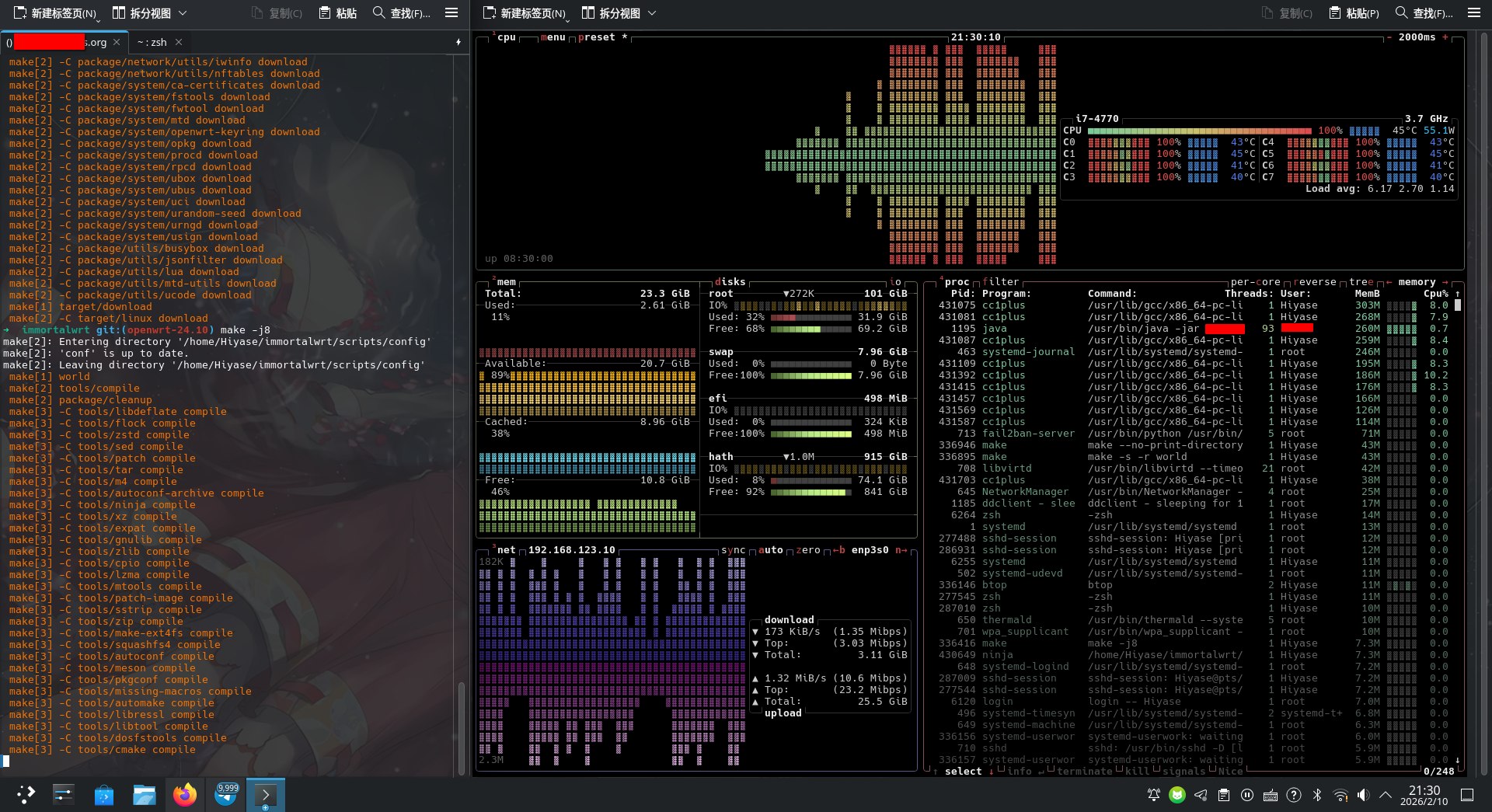Screen dimensions: 1492x812
Task: Toggle per-core CPU display in btop proc
Action: pos(1255,282)
